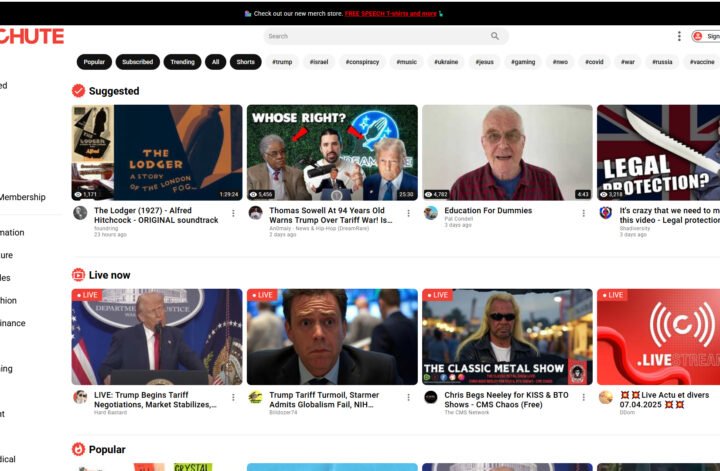Filter by #trump hashtag

click(282, 62)
